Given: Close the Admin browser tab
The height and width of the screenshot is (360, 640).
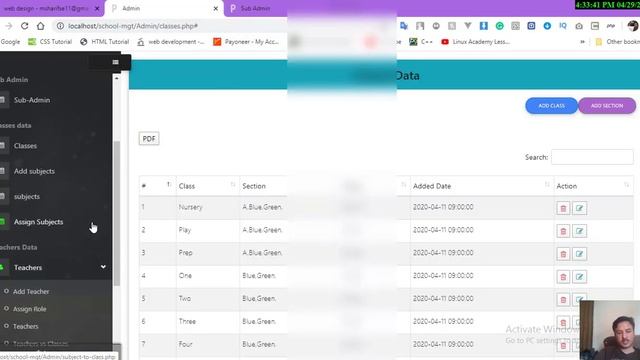Looking at the screenshot, I should click(x=216, y=8).
